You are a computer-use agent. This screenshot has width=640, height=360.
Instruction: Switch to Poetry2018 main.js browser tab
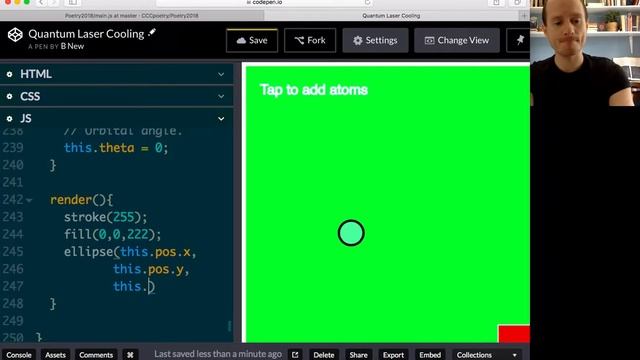[131, 16]
